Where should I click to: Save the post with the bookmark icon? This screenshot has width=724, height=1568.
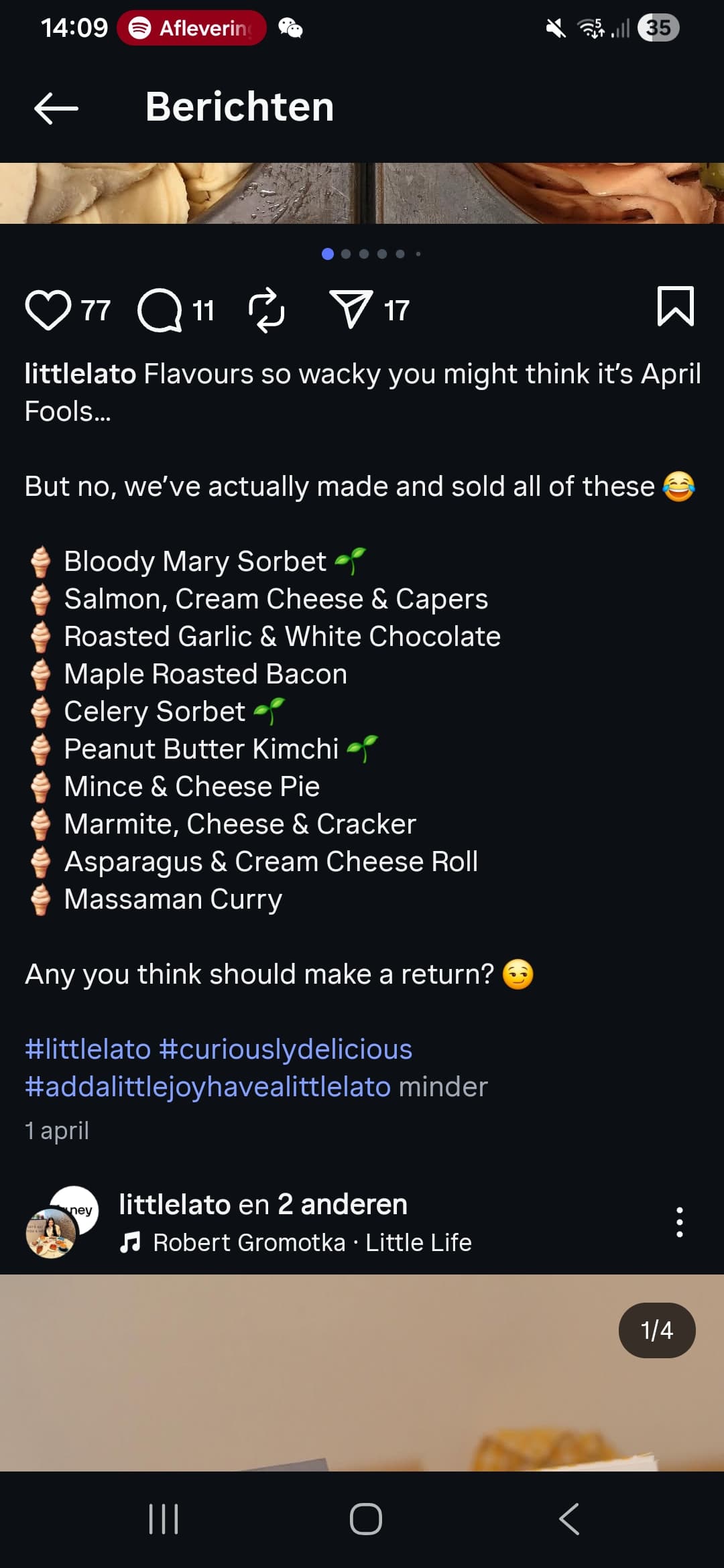click(675, 307)
